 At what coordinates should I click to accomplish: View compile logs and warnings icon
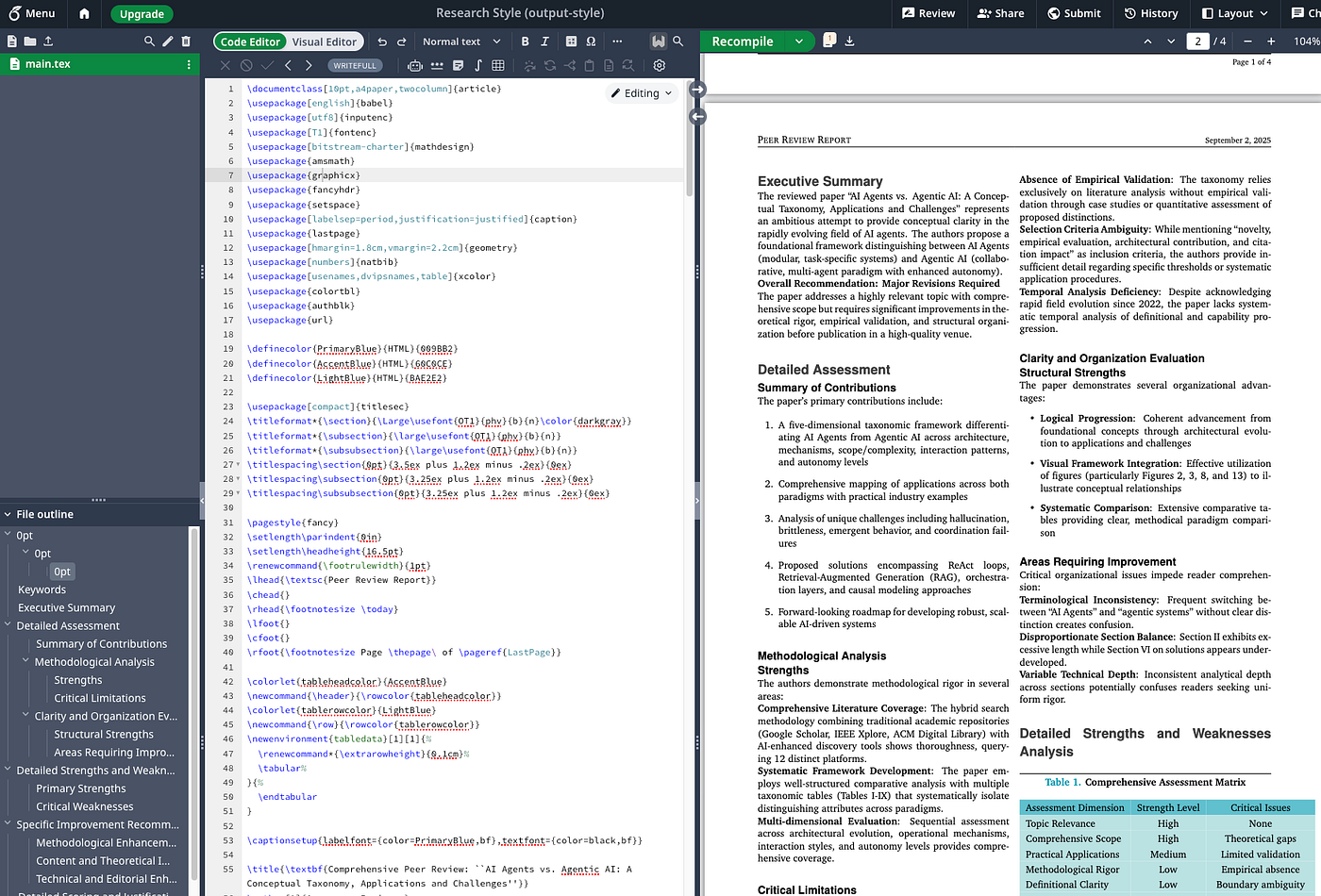click(829, 41)
